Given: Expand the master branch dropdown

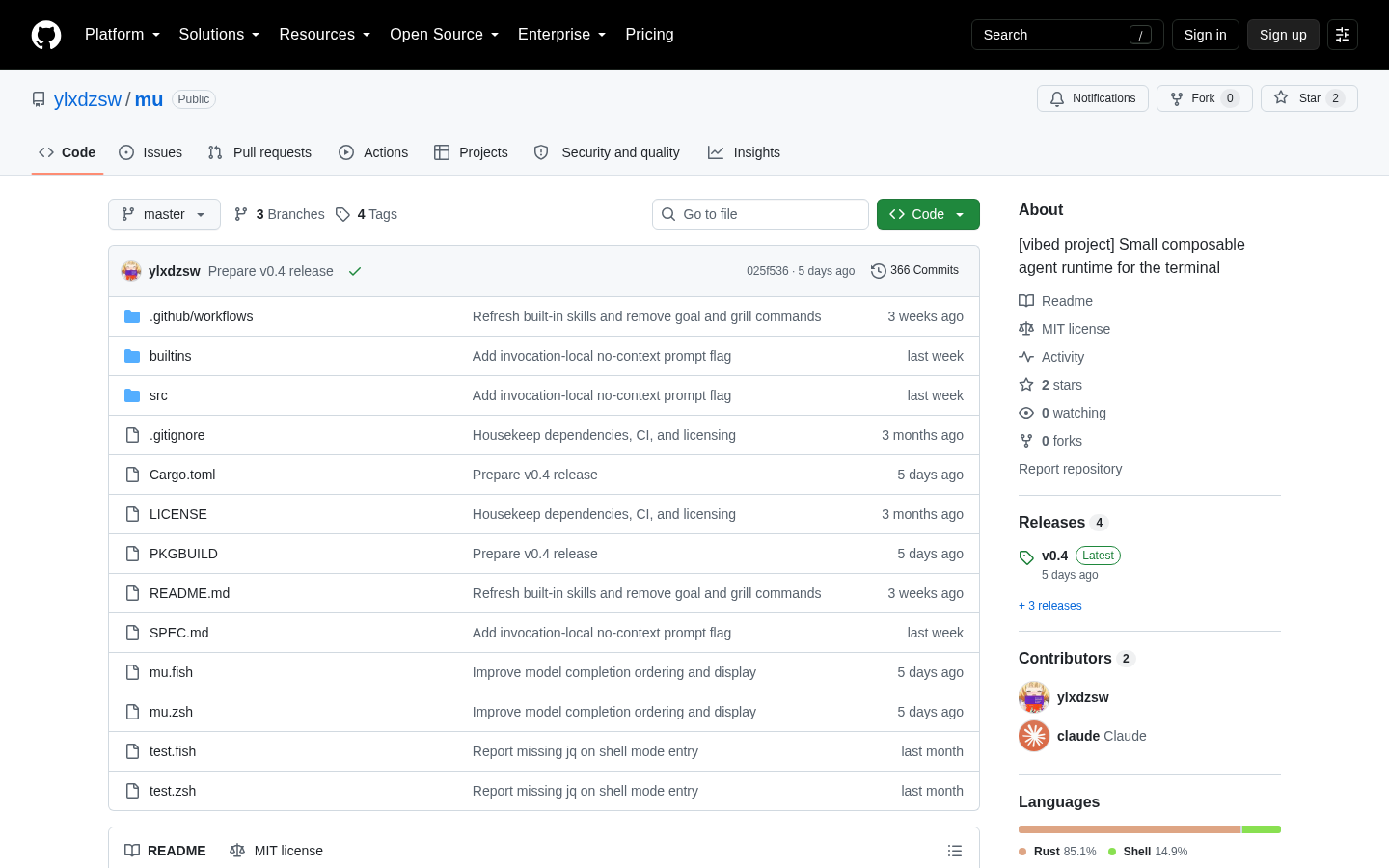Looking at the screenshot, I should pos(164,214).
